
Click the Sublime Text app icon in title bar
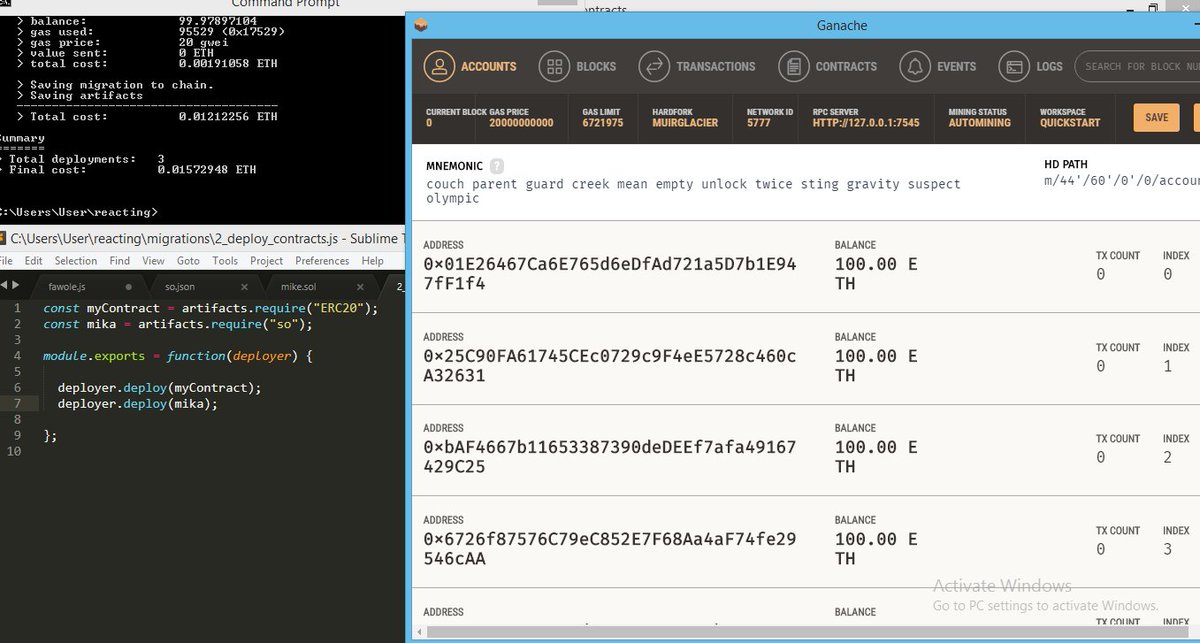pos(4,238)
